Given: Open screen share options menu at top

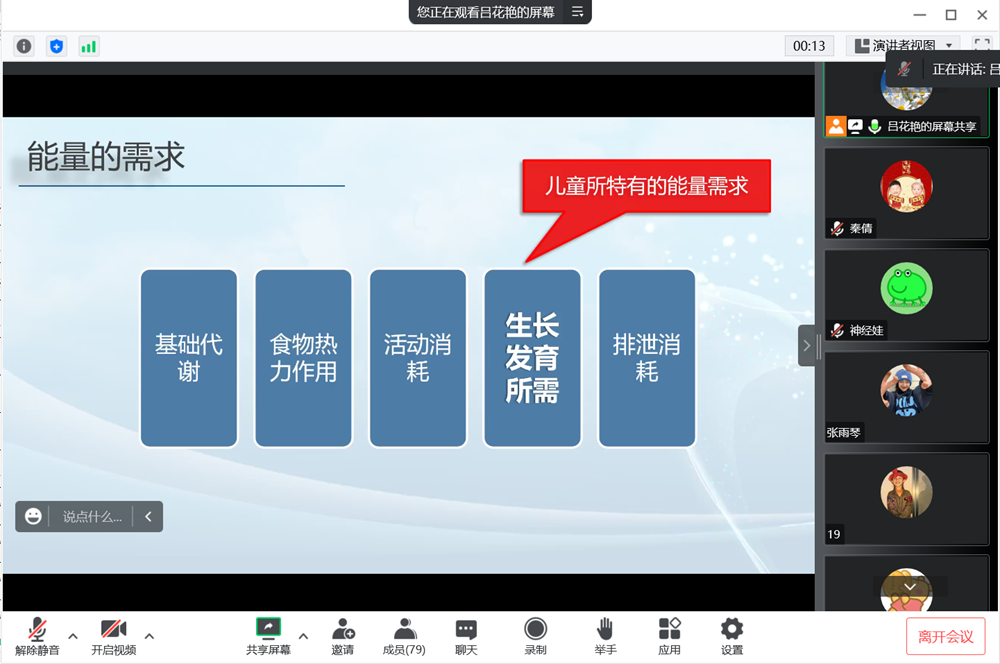Looking at the screenshot, I should (x=577, y=12).
